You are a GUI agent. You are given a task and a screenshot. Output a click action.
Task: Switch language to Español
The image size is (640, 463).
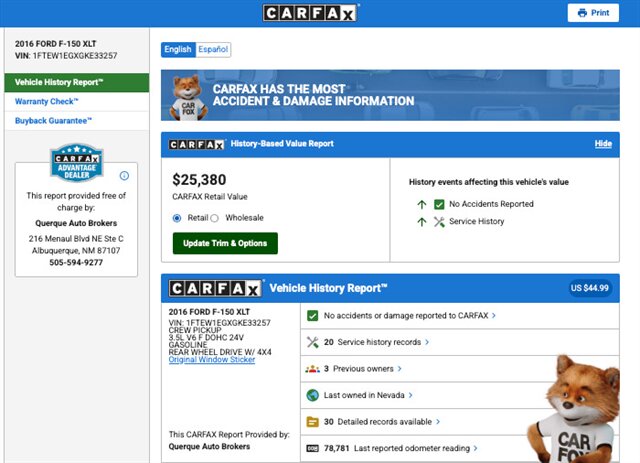click(x=213, y=49)
